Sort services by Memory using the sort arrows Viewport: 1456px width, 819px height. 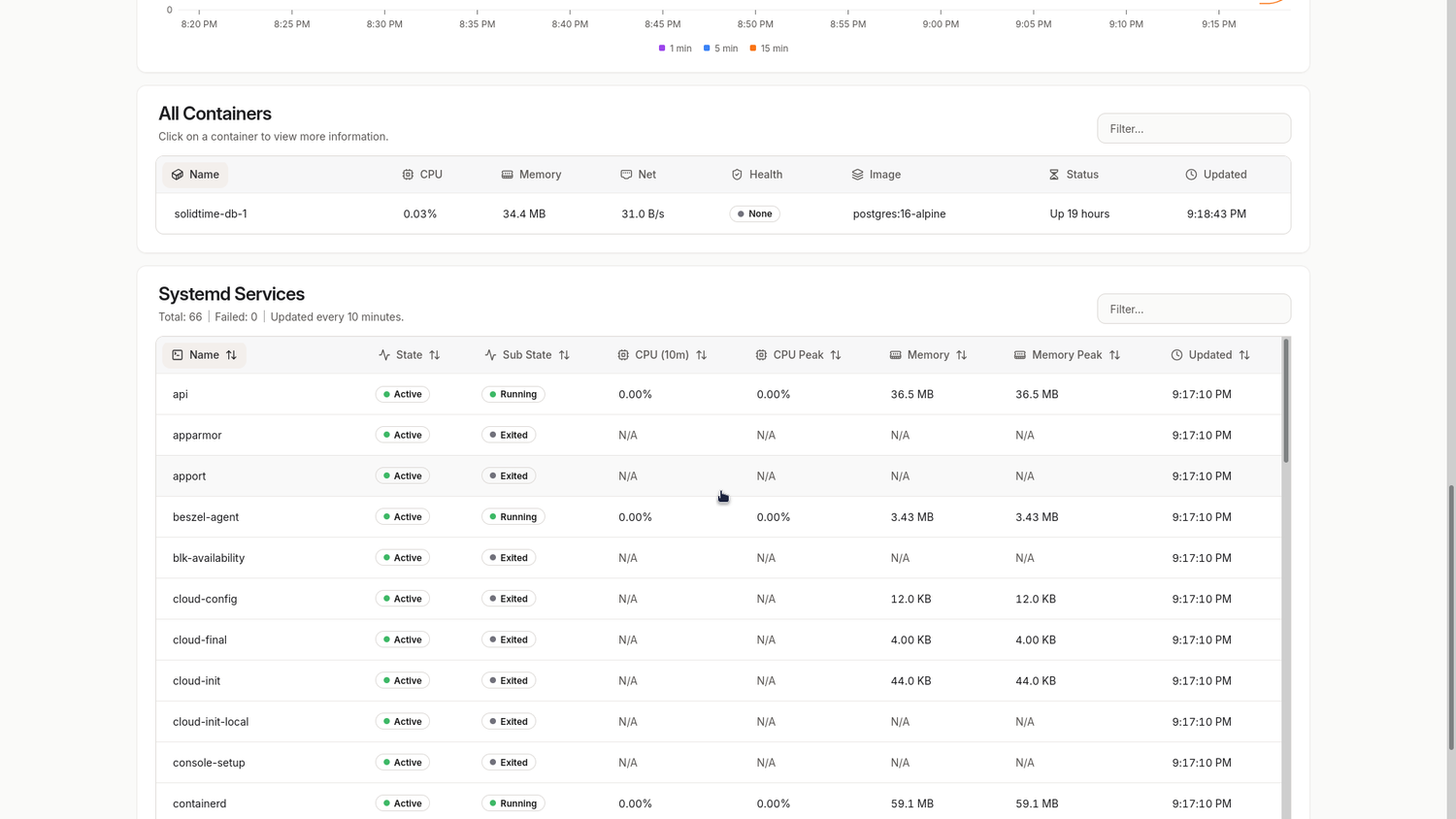click(x=962, y=355)
